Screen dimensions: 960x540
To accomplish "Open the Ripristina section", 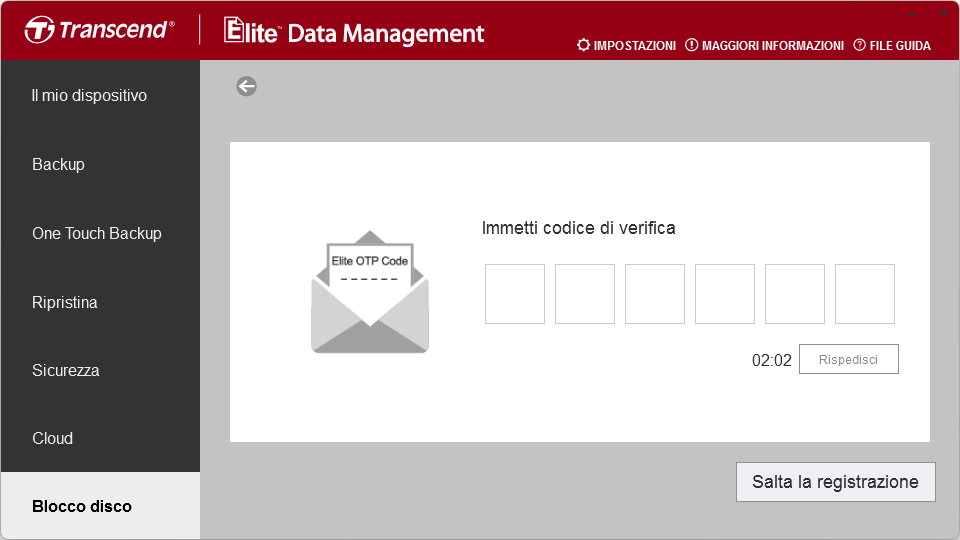I will pyautogui.click(x=100, y=302).
